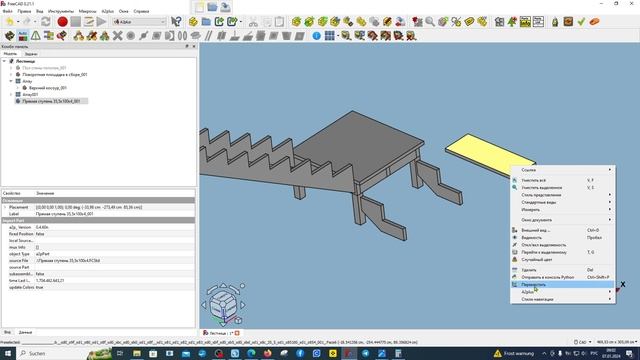The width and height of the screenshot is (640, 360).
Task: Open the Макросы menu
Action: point(87,11)
